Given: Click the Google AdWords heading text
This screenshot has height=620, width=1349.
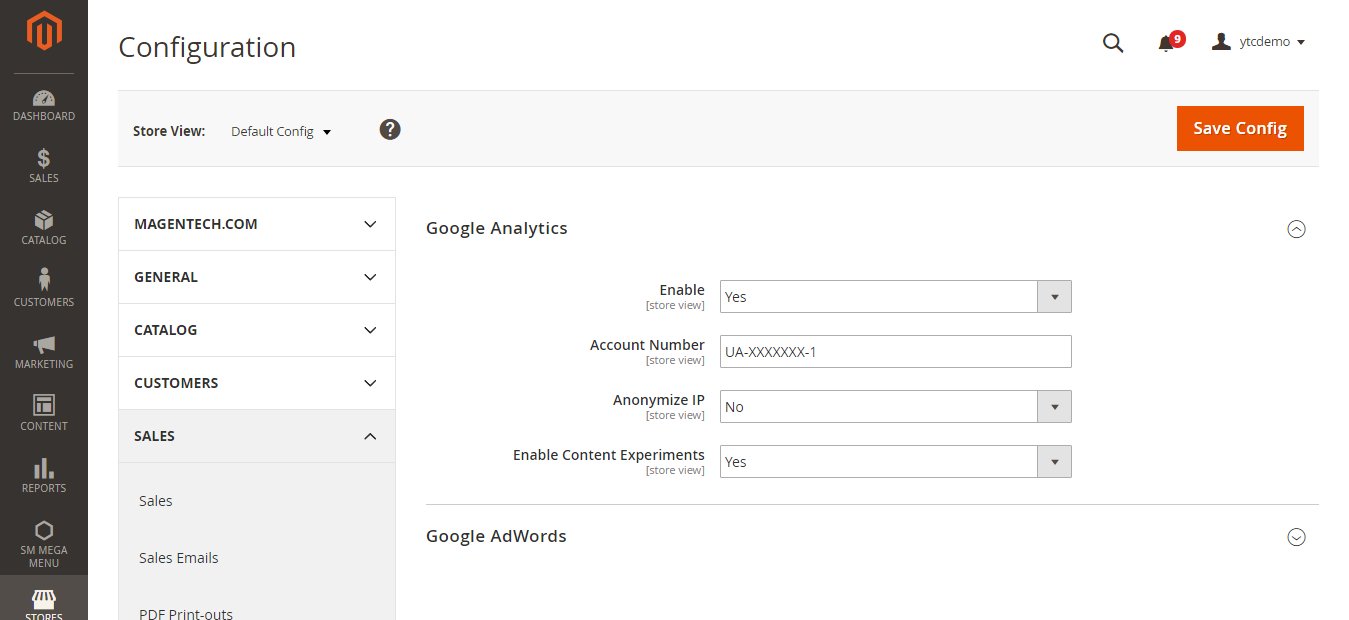Looking at the screenshot, I should pyautogui.click(x=496, y=536).
